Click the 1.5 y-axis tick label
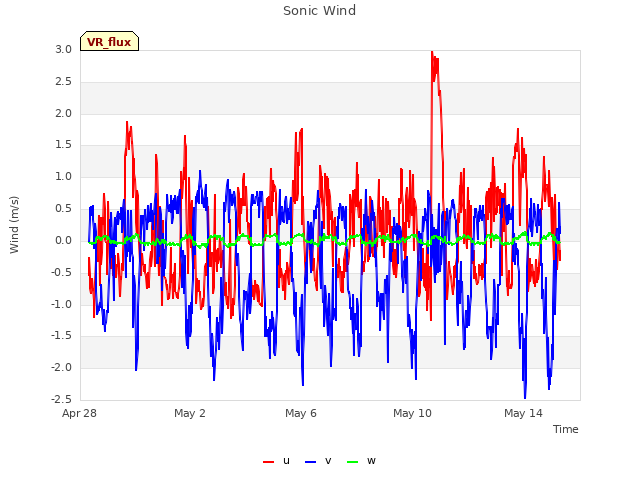 tap(64, 144)
